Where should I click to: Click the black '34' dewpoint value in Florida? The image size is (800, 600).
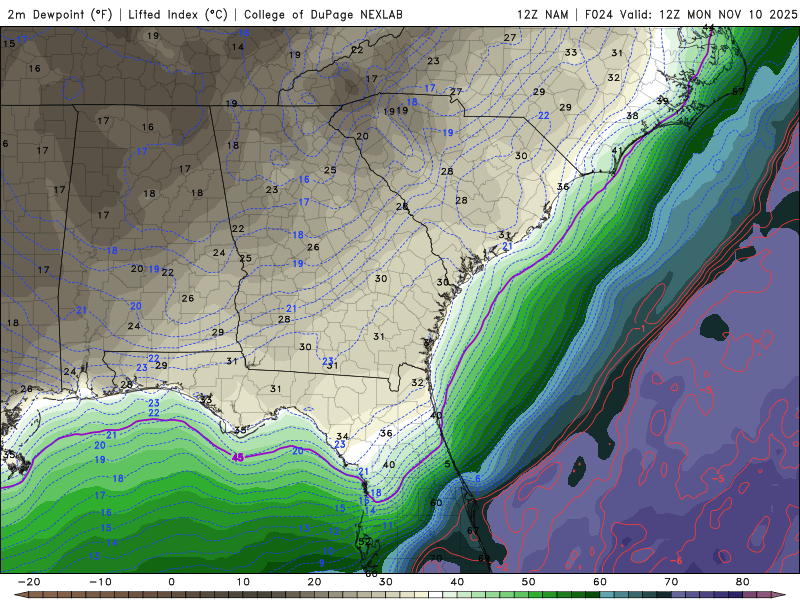pos(342,436)
